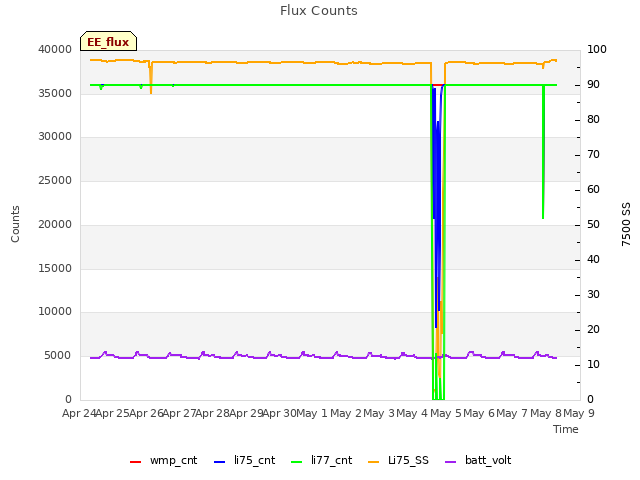Click the orange Li75_SS dip on Apr 26
This screenshot has height=480, width=640.
tap(151, 78)
